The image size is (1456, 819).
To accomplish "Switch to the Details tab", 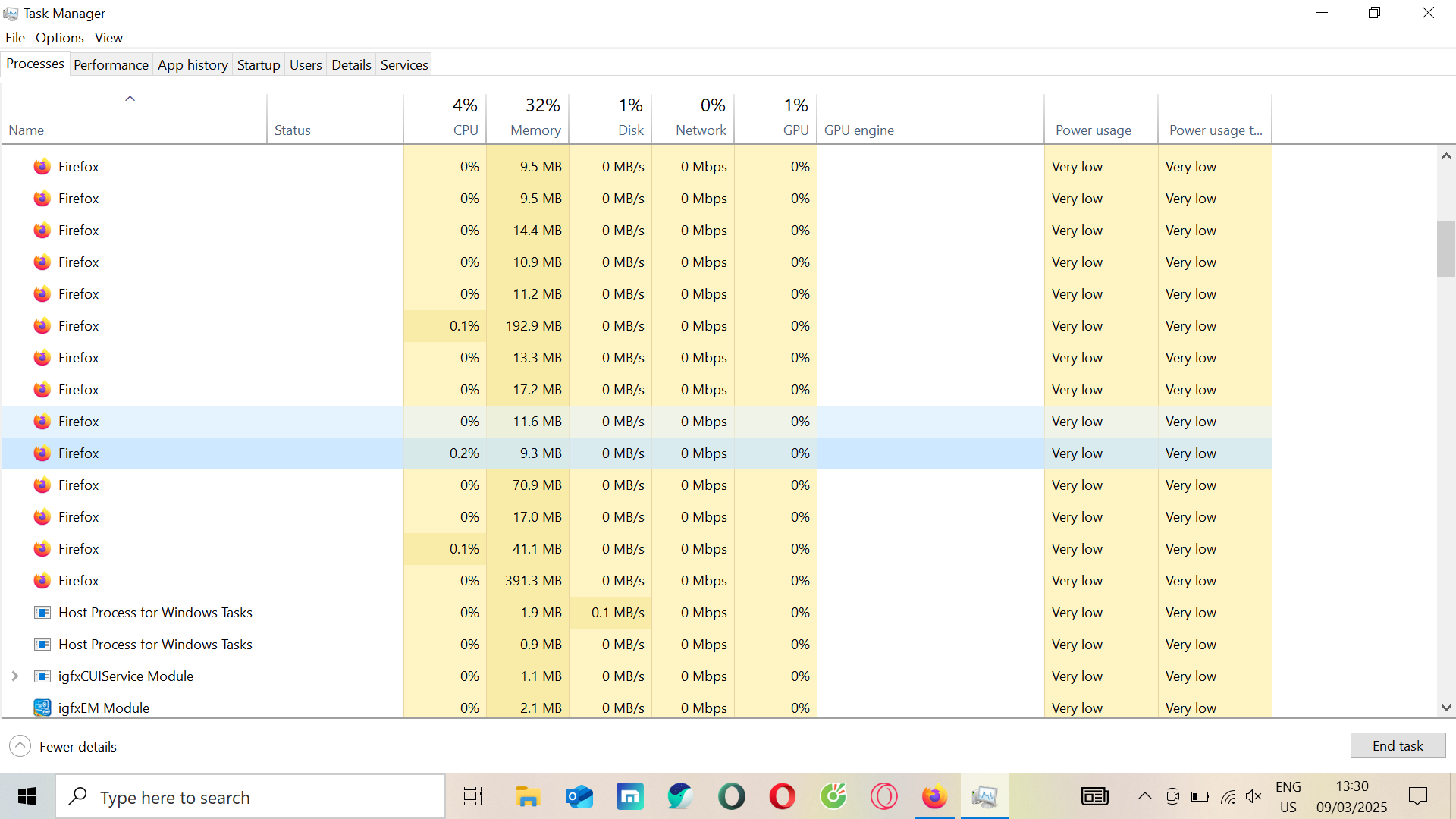I will click(351, 65).
